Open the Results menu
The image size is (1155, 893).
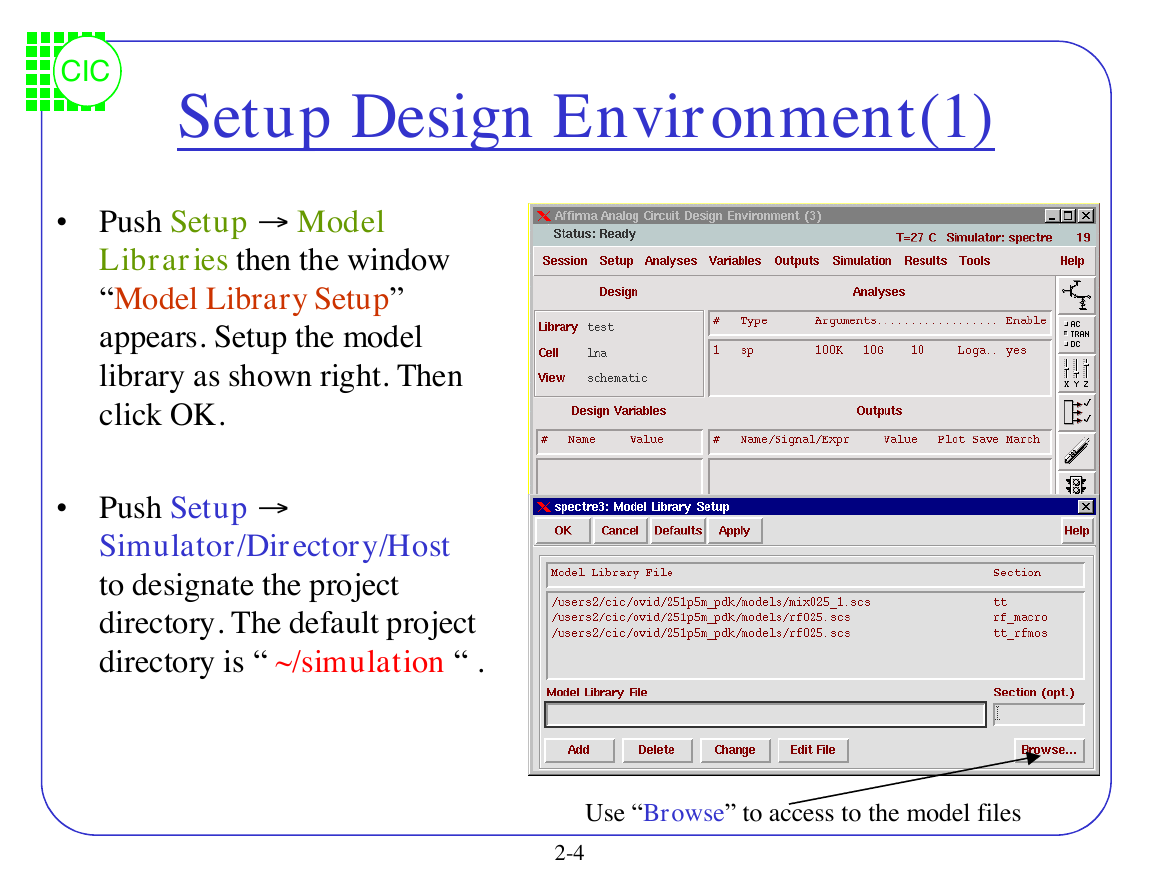[926, 261]
